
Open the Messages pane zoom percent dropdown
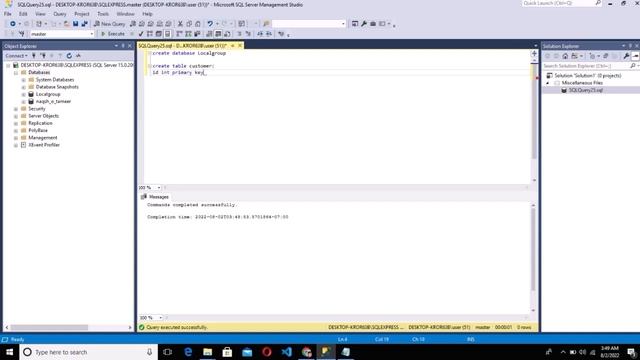[160, 318]
